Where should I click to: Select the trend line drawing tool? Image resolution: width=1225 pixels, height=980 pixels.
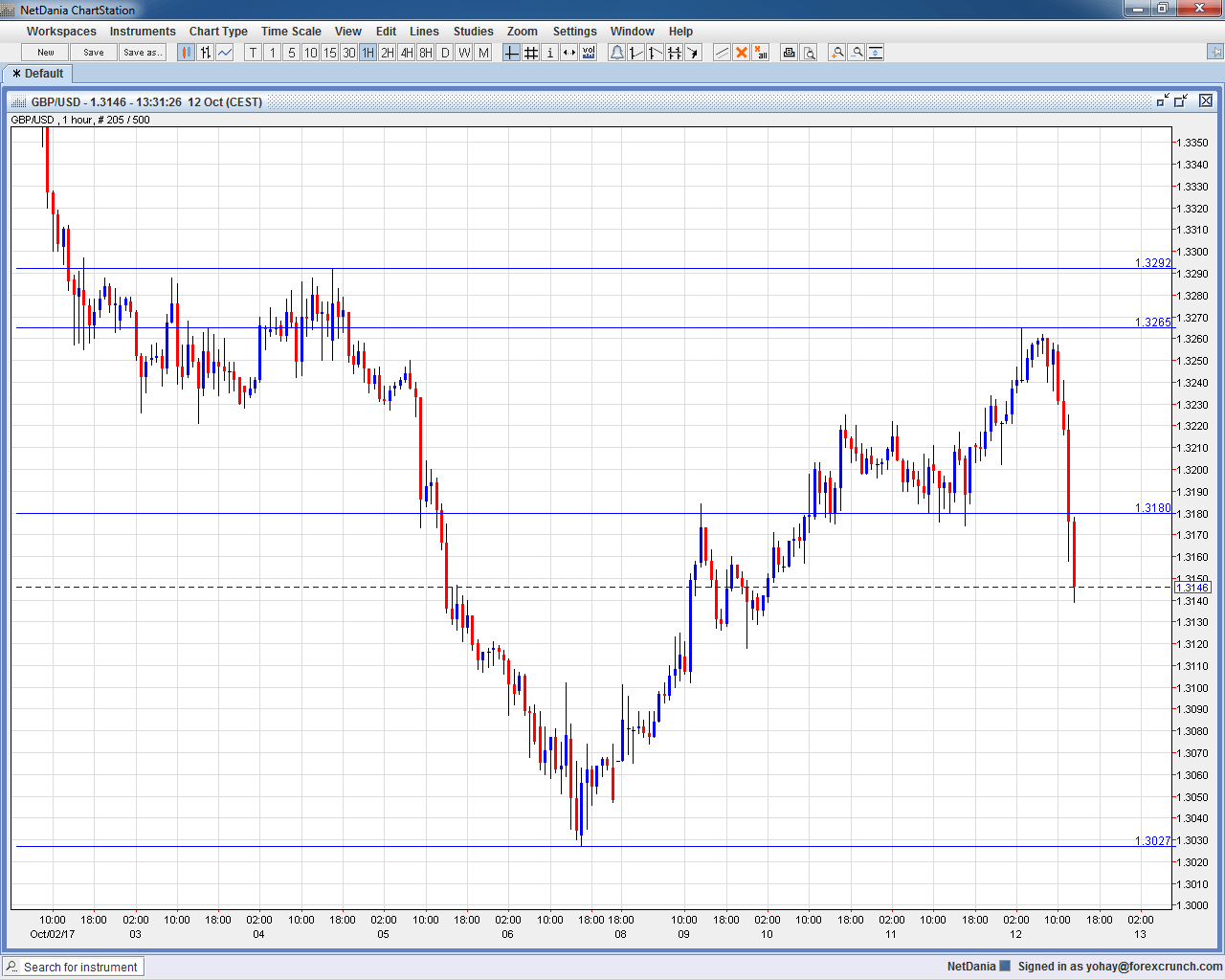[x=723, y=53]
